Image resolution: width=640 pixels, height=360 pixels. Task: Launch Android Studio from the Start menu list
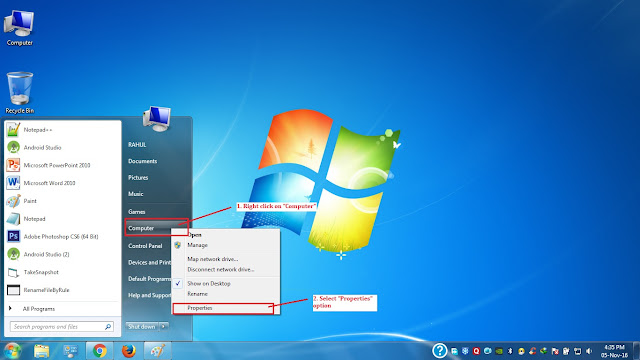[62, 147]
